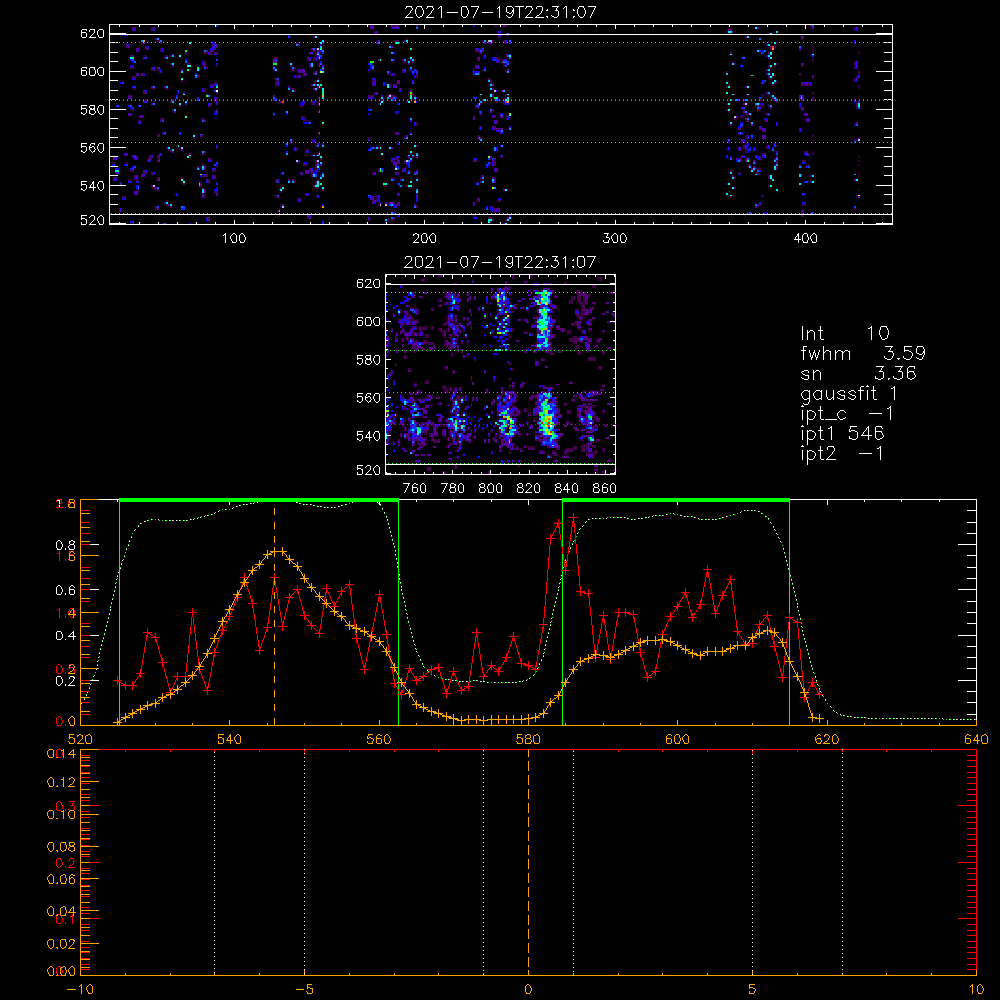The width and height of the screenshot is (1000, 1000).
Task: Click the middle spectrogram image panel
Action: pyautogui.click(x=501, y=374)
